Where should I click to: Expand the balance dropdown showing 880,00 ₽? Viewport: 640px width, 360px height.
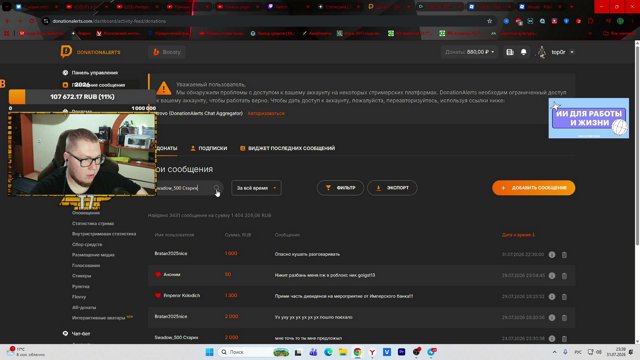coord(469,52)
